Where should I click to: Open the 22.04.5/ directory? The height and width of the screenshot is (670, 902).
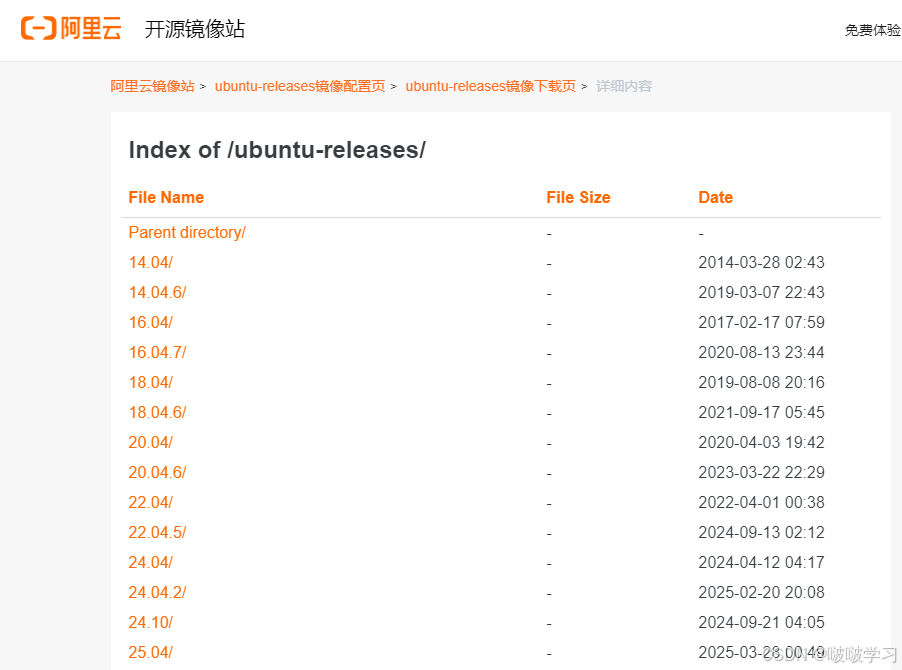(157, 532)
